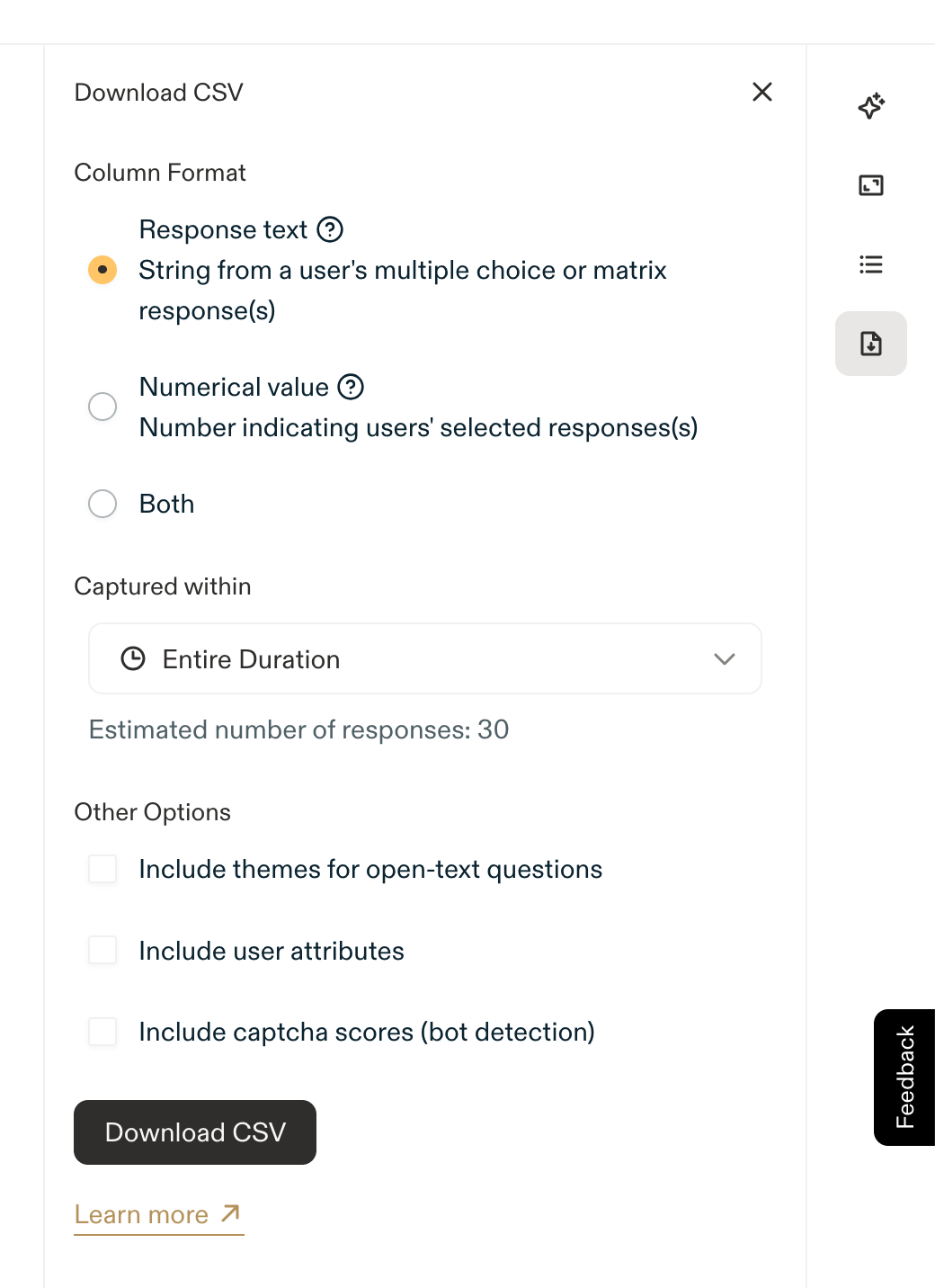Click the help icon beside Numerical value
This screenshot has height=1288, width=935.
pyautogui.click(x=351, y=387)
